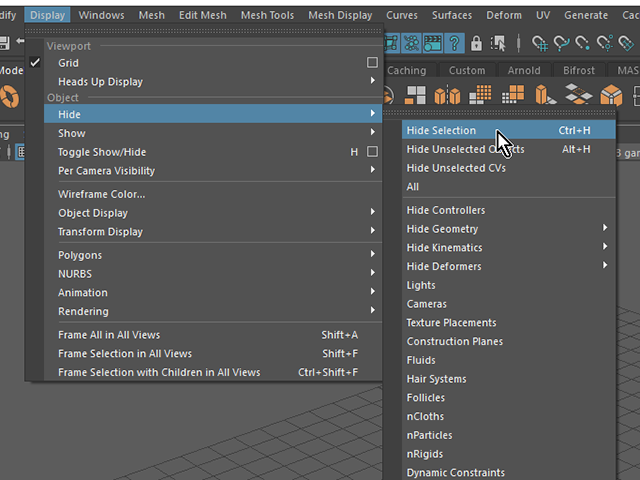Toggle the surfaces selection mask icon
Screen dimensions: 640x480
tap(391, 43)
